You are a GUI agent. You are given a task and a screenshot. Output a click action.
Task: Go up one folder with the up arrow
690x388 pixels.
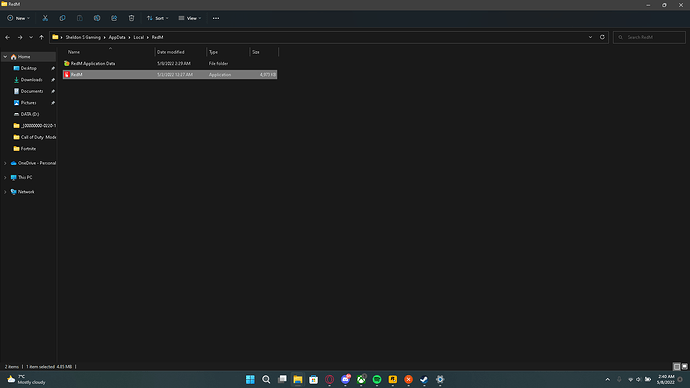(x=41, y=37)
